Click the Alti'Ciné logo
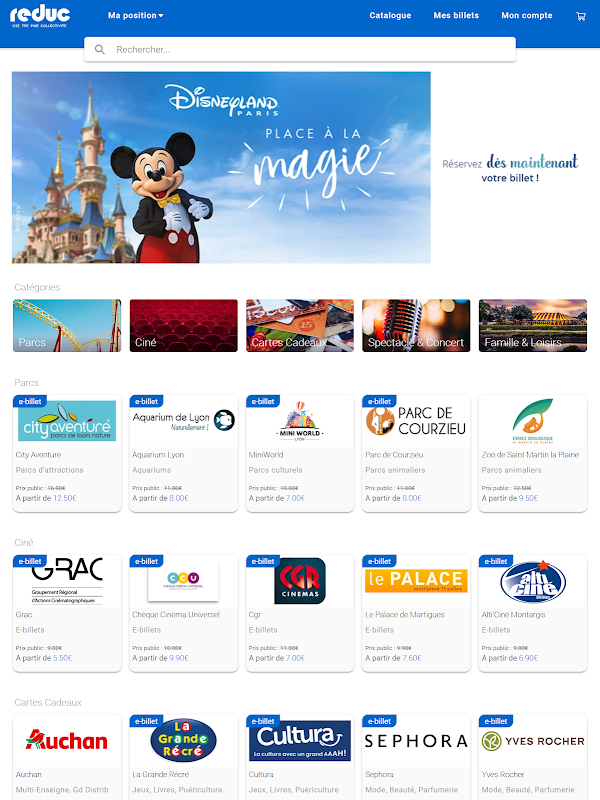 coord(533,582)
